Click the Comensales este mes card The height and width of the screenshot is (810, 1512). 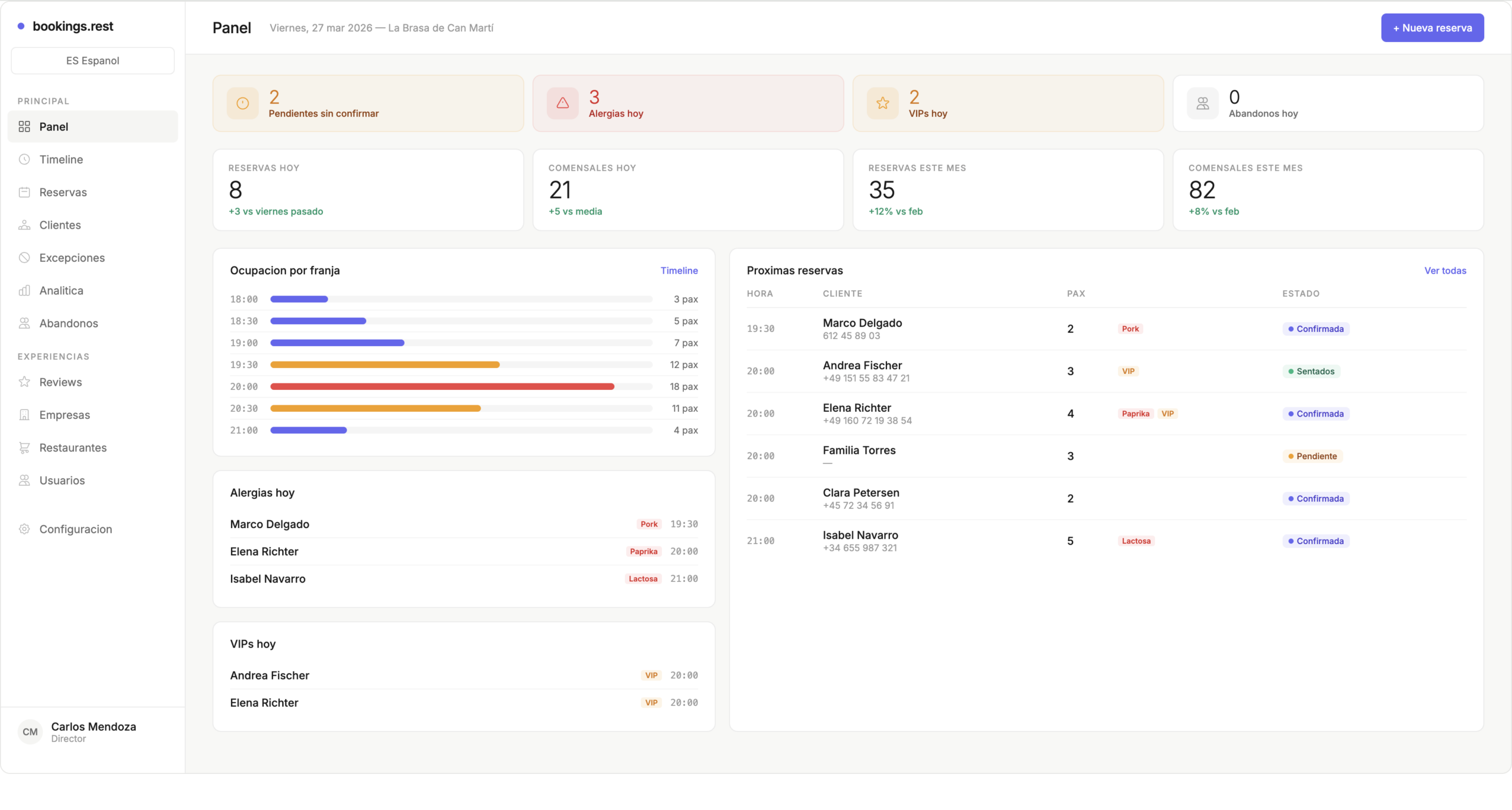pyautogui.click(x=1328, y=190)
